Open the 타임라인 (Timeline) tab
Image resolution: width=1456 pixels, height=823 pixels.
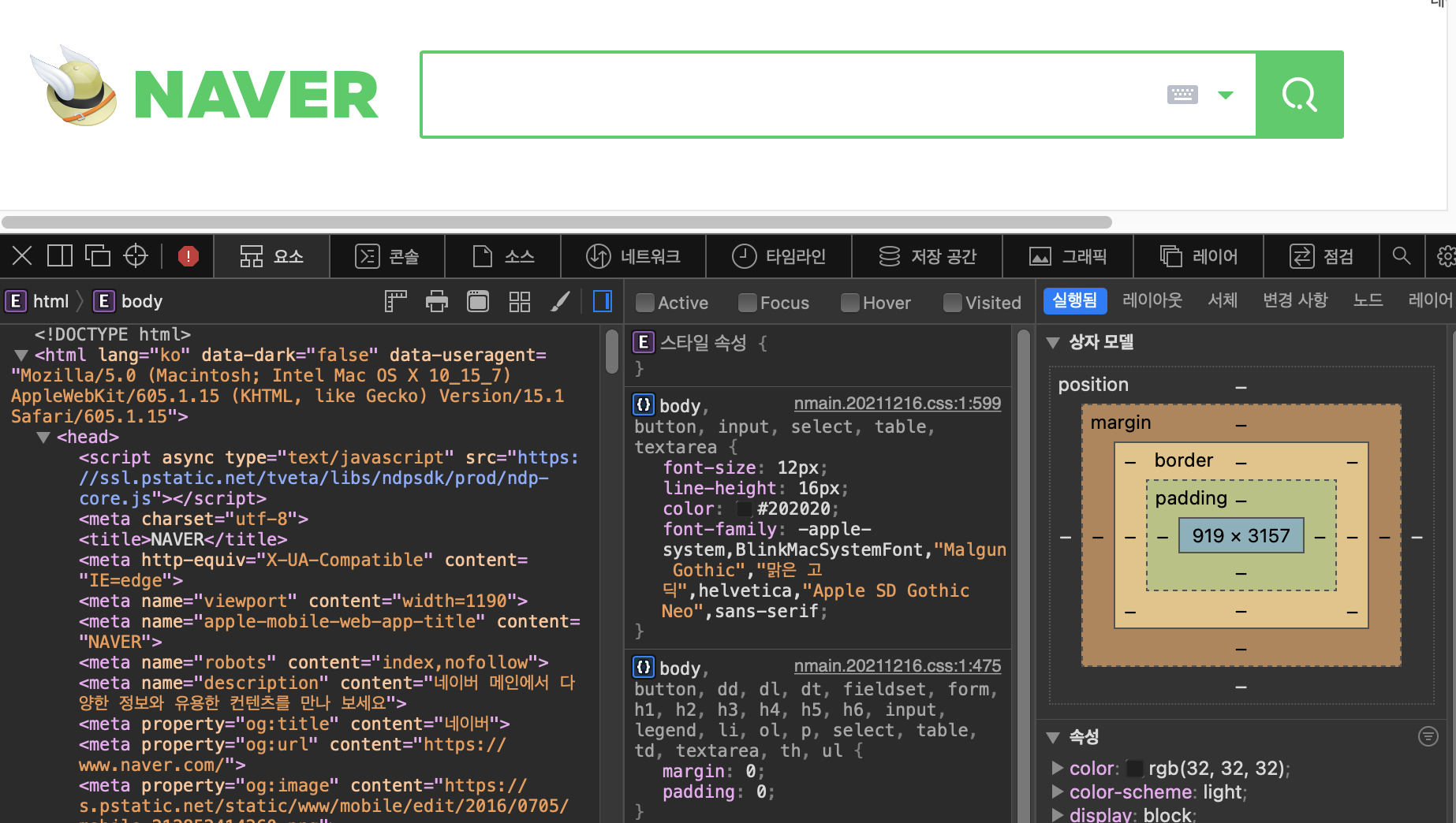point(779,256)
